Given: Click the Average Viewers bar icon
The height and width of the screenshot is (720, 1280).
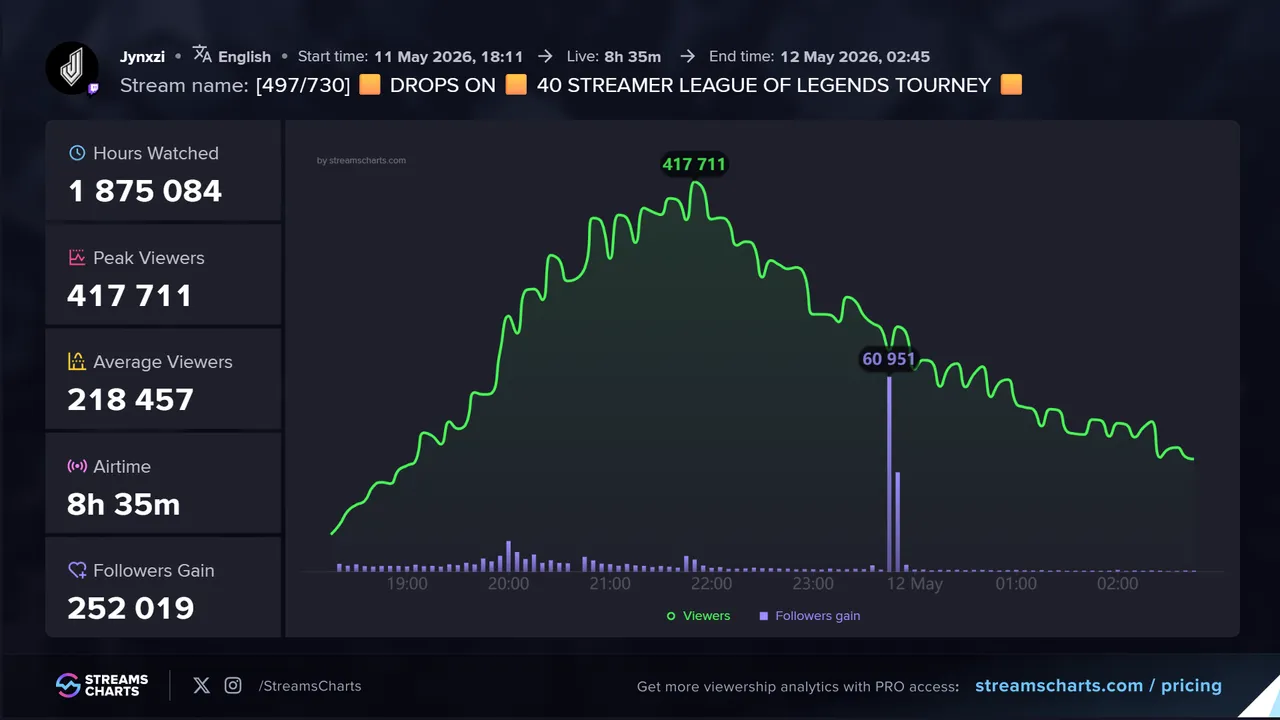Looking at the screenshot, I should 77,361.
